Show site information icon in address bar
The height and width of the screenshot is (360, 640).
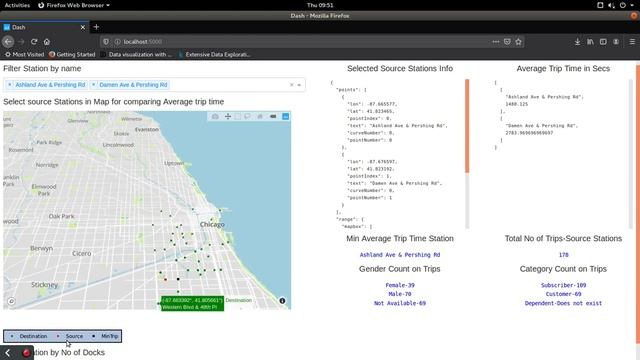(x=117, y=42)
